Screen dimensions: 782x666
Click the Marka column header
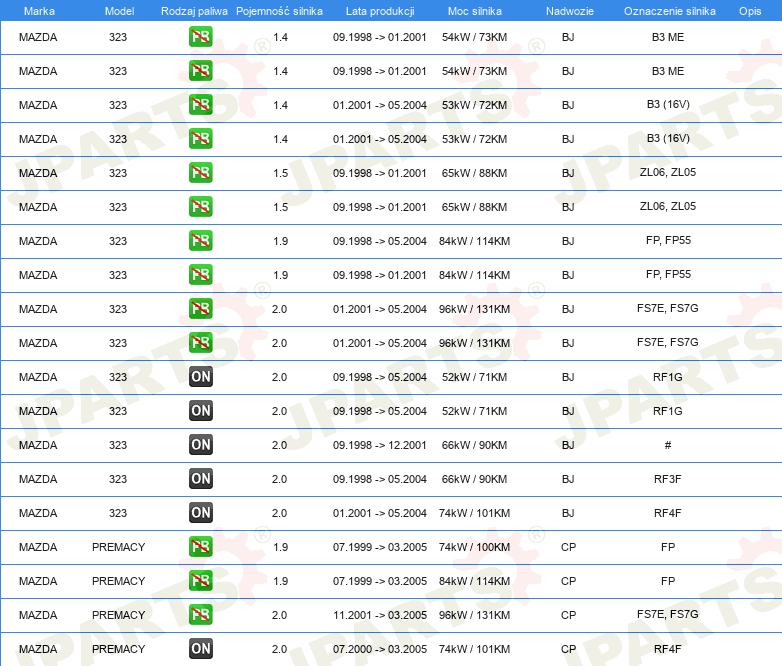pyautogui.click(x=39, y=11)
